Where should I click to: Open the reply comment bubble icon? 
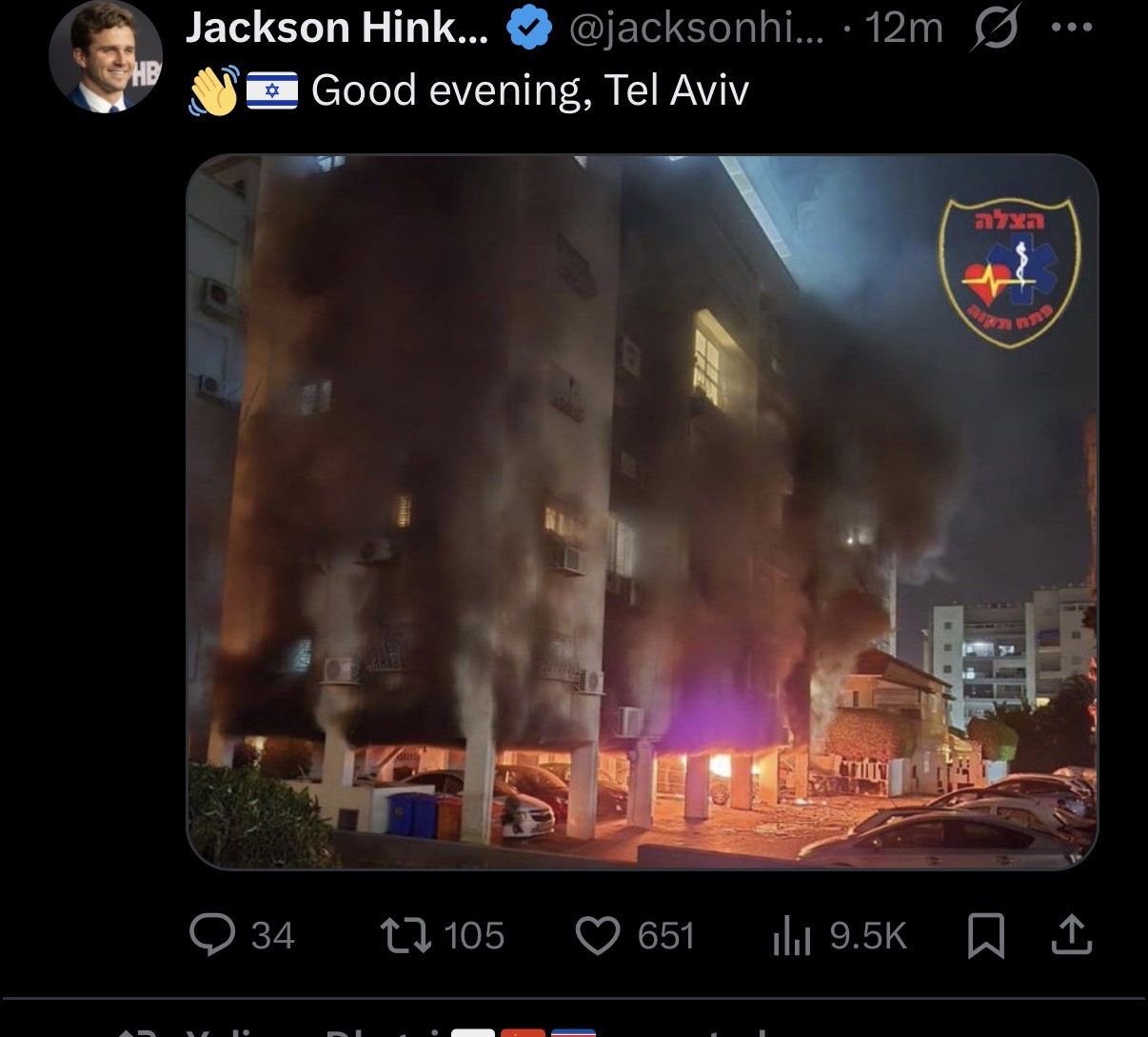[x=211, y=934]
